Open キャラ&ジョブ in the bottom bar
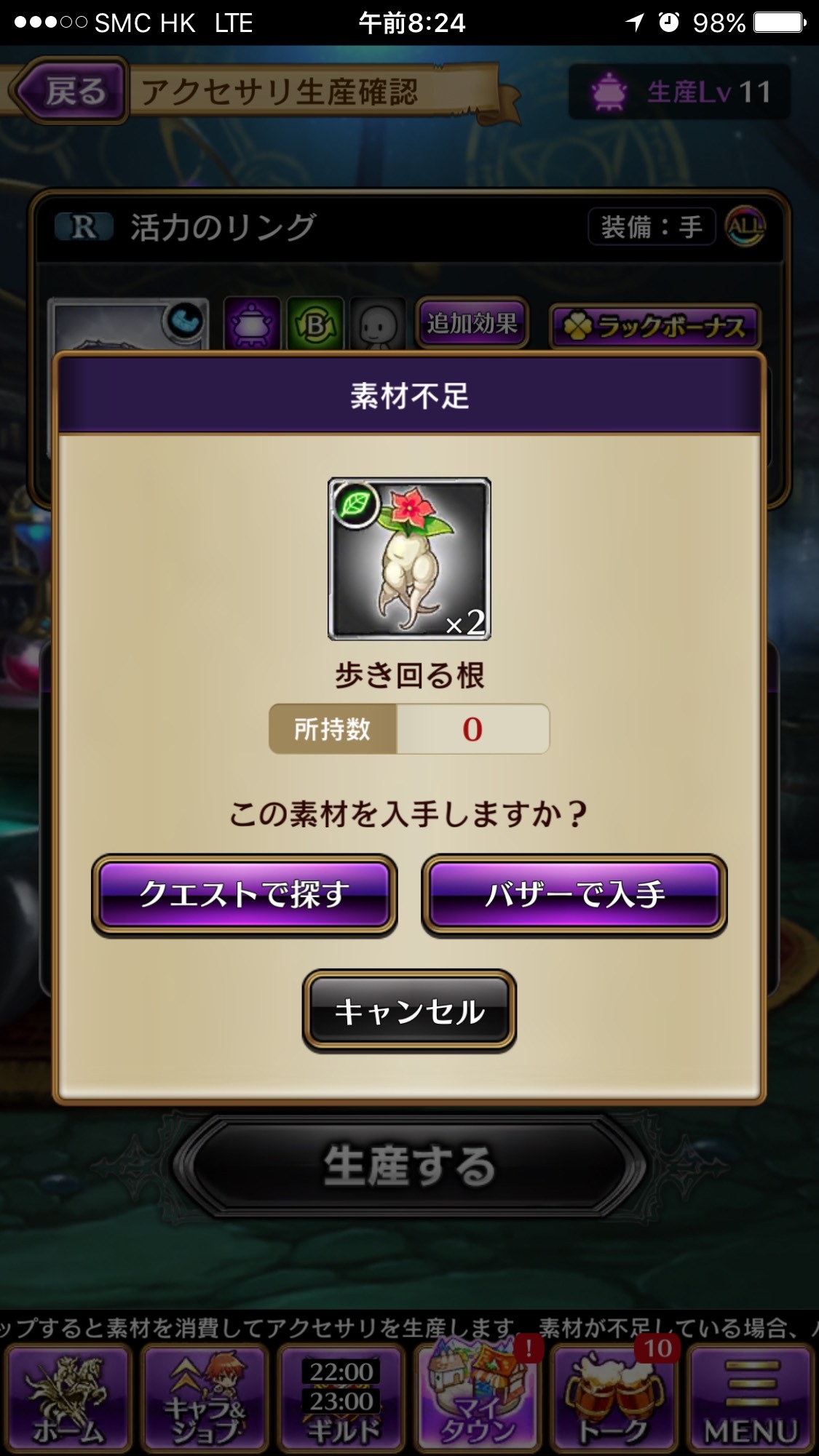Screen dimensions: 819x1456 click(205, 1399)
